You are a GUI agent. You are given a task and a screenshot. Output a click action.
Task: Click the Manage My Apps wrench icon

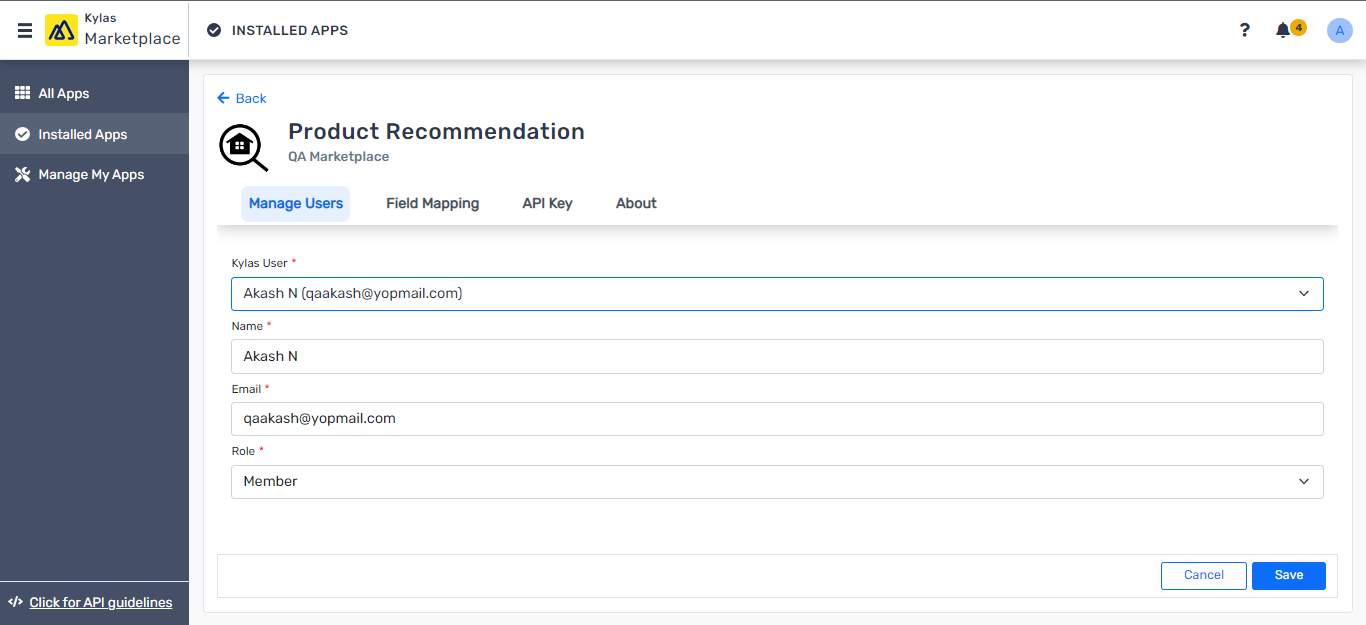[x=22, y=174]
